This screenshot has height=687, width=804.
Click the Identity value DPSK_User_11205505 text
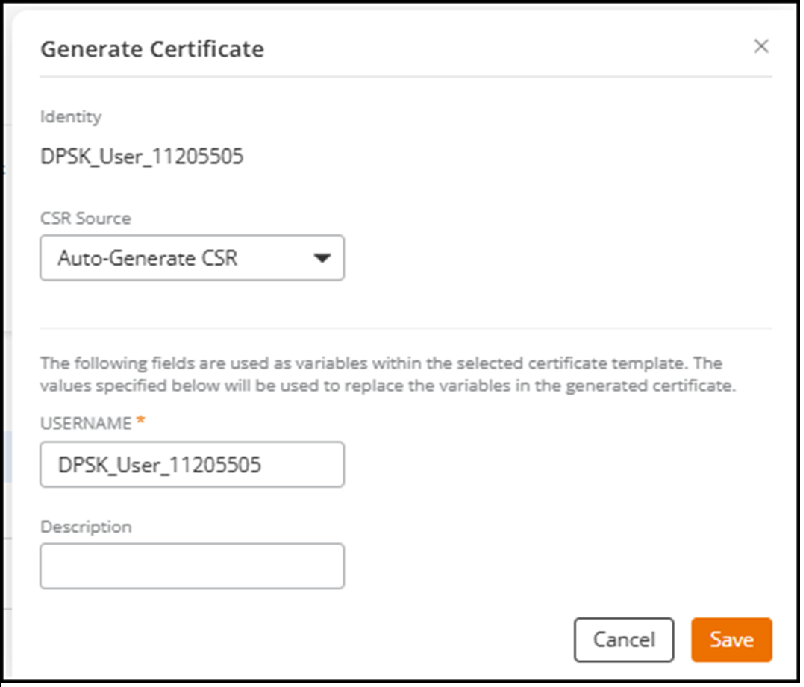pos(142,156)
